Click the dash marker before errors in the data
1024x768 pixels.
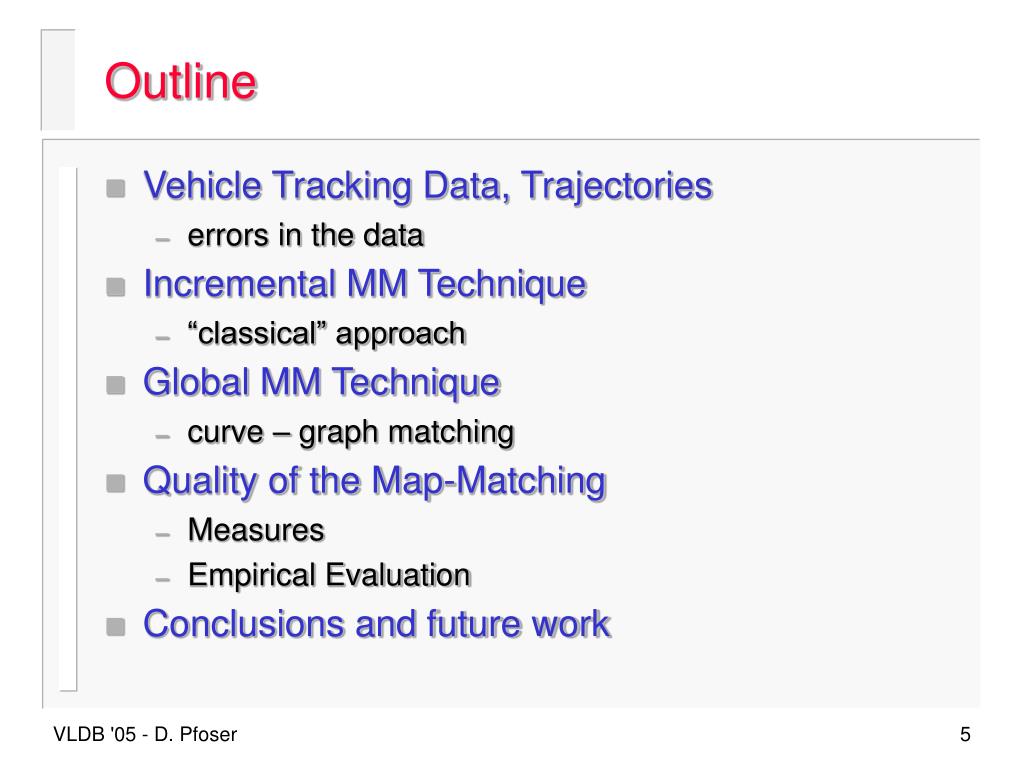[163, 240]
